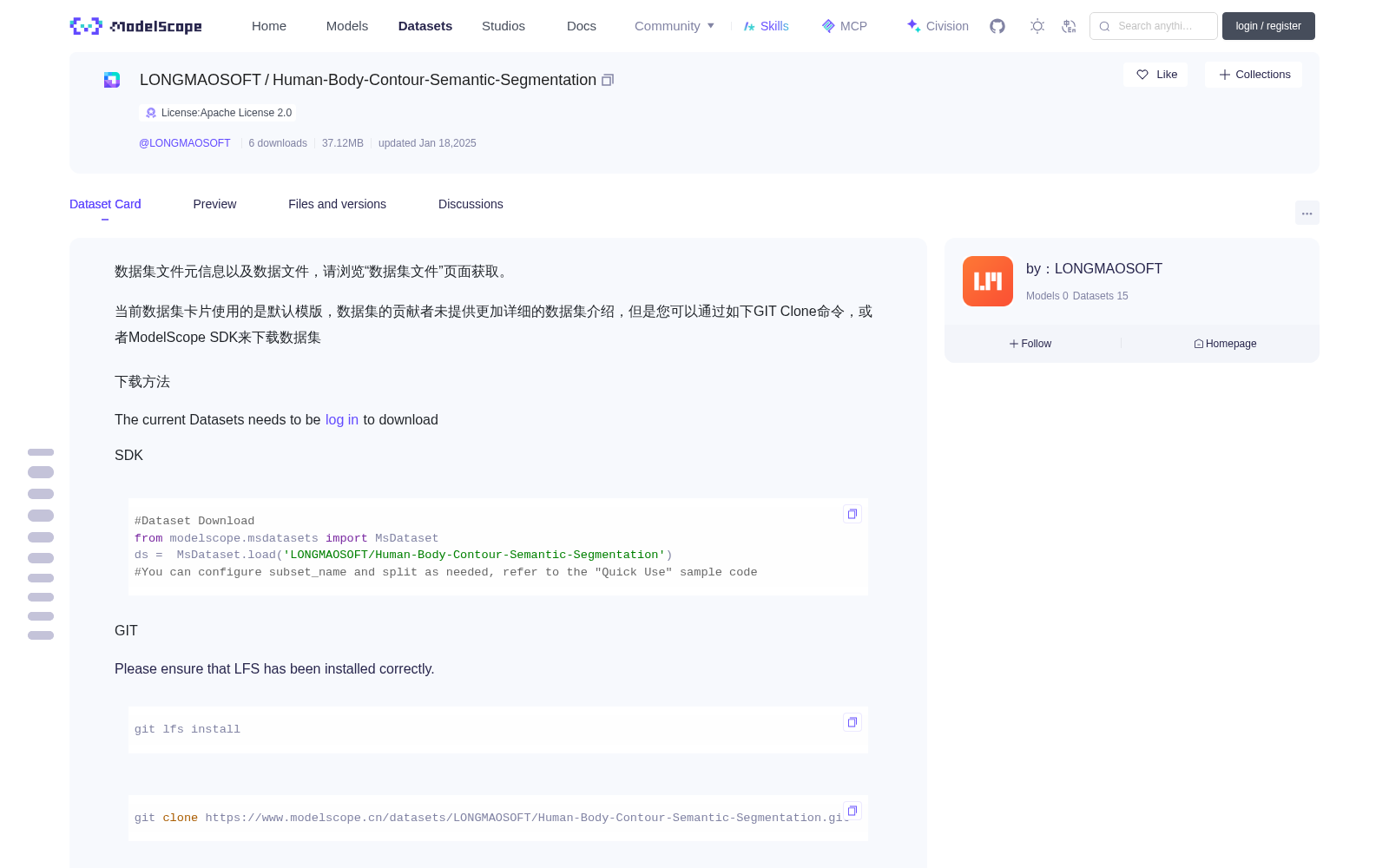This screenshot has height=868, width=1389.
Task: Click the 37.12MB size text
Action: 343,143
